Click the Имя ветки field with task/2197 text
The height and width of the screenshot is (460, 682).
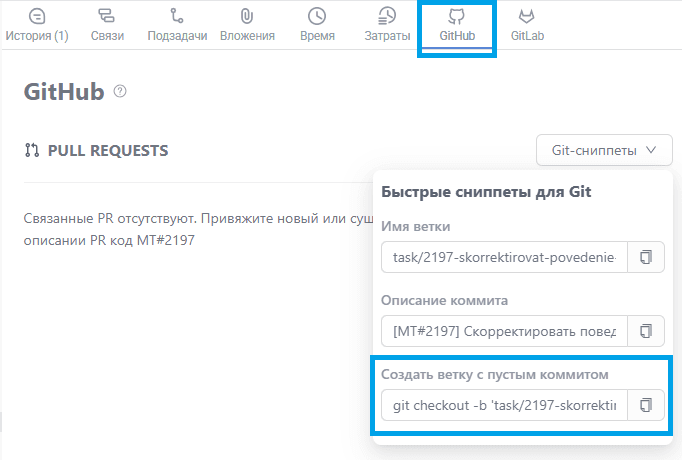tap(504, 257)
